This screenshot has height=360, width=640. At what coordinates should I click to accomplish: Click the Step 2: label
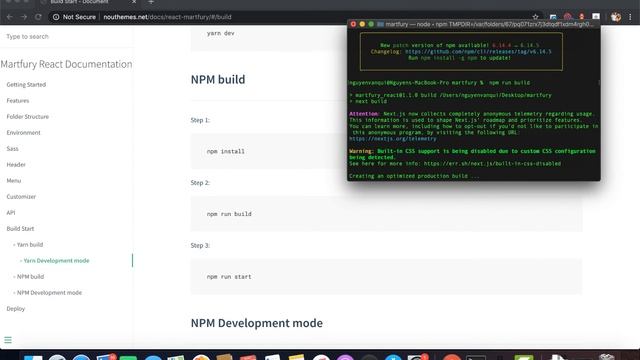click(x=200, y=182)
